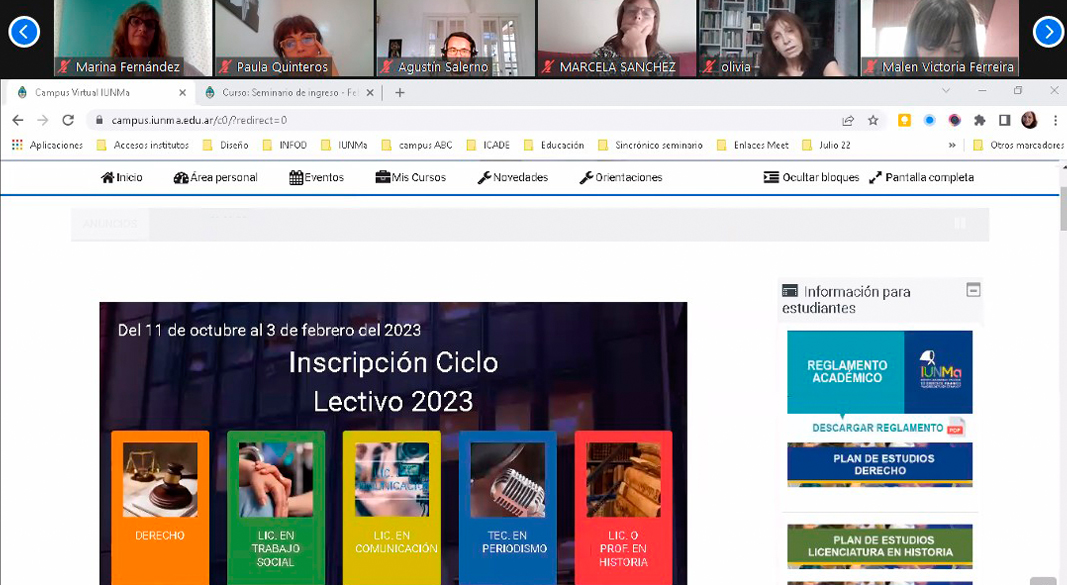Select the green Lic. en Trabajo Social card
The height and width of the screenshot is (585, 1067).
276,507
